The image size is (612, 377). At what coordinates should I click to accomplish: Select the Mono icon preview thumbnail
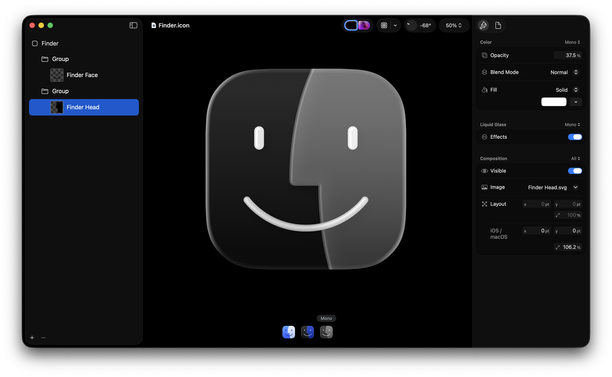tap(326, 332)
